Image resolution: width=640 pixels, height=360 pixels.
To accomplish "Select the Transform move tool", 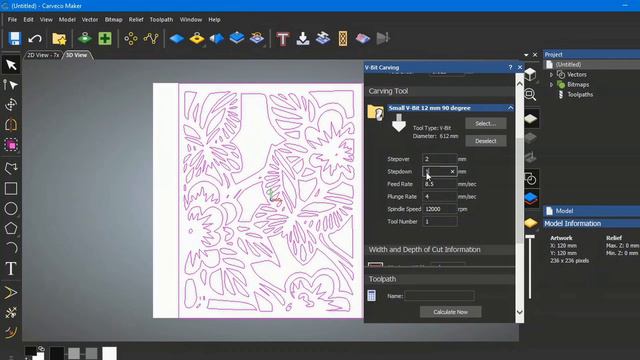I will pyautogui.click(x=11, y=105).
